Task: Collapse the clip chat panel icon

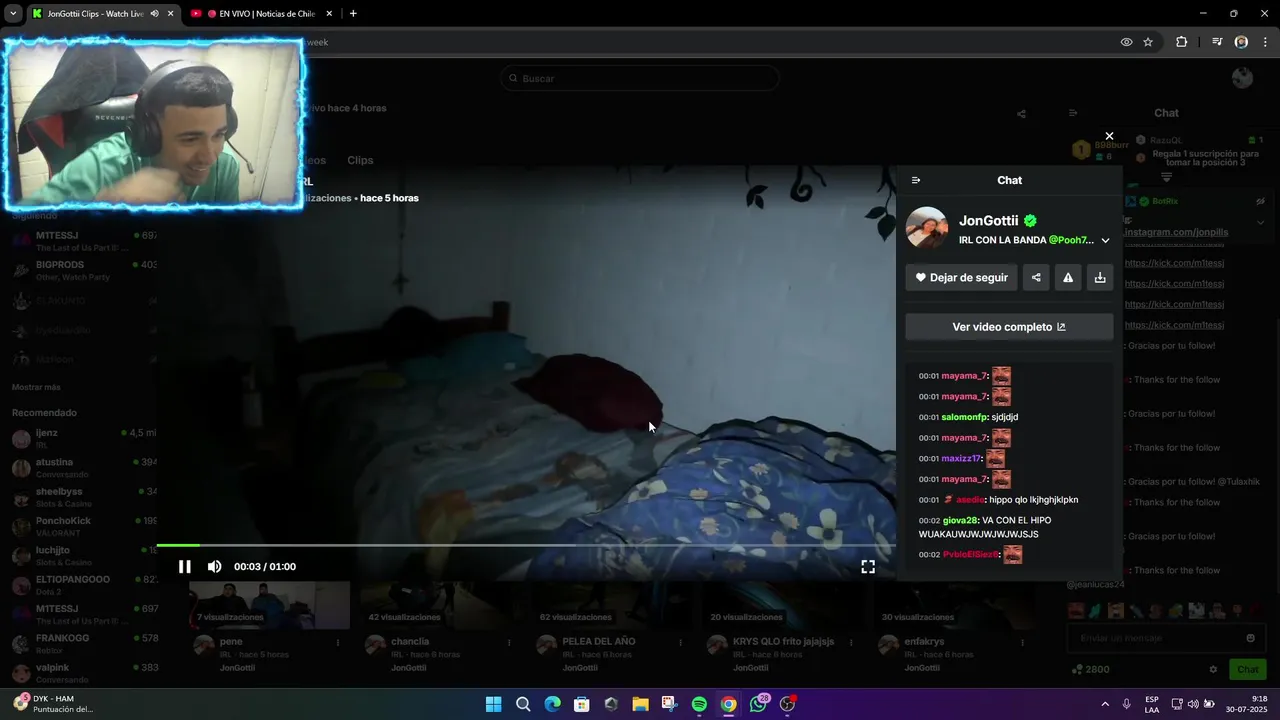Action: click(x=916, y=180)
